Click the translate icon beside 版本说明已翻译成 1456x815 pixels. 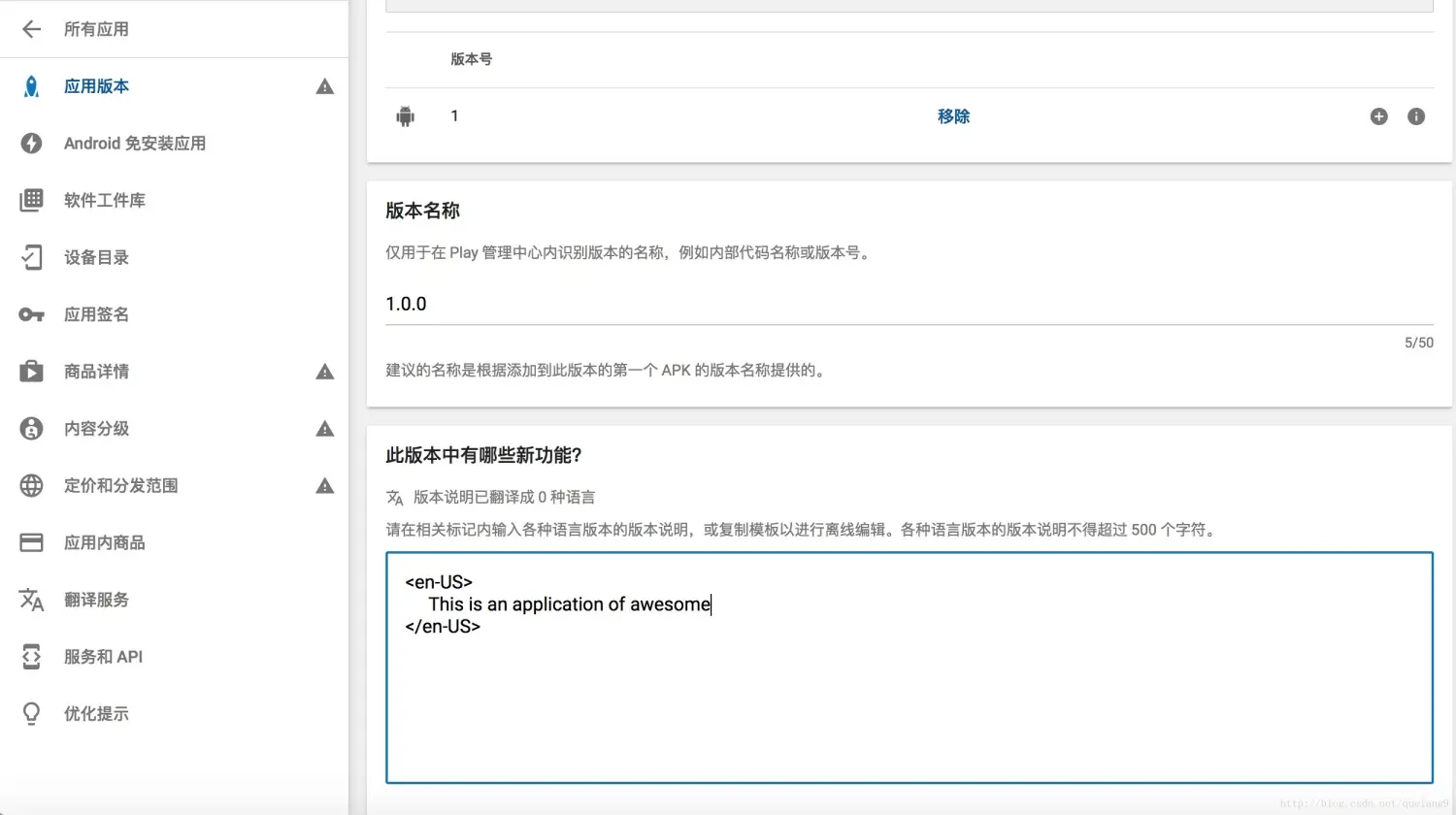coord(394,498)
